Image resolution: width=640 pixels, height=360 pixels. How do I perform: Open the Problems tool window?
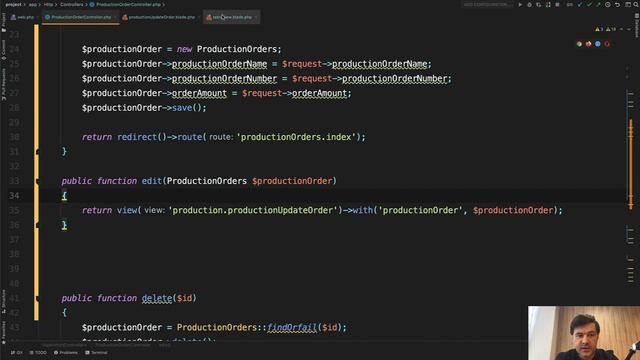[66, 352]
